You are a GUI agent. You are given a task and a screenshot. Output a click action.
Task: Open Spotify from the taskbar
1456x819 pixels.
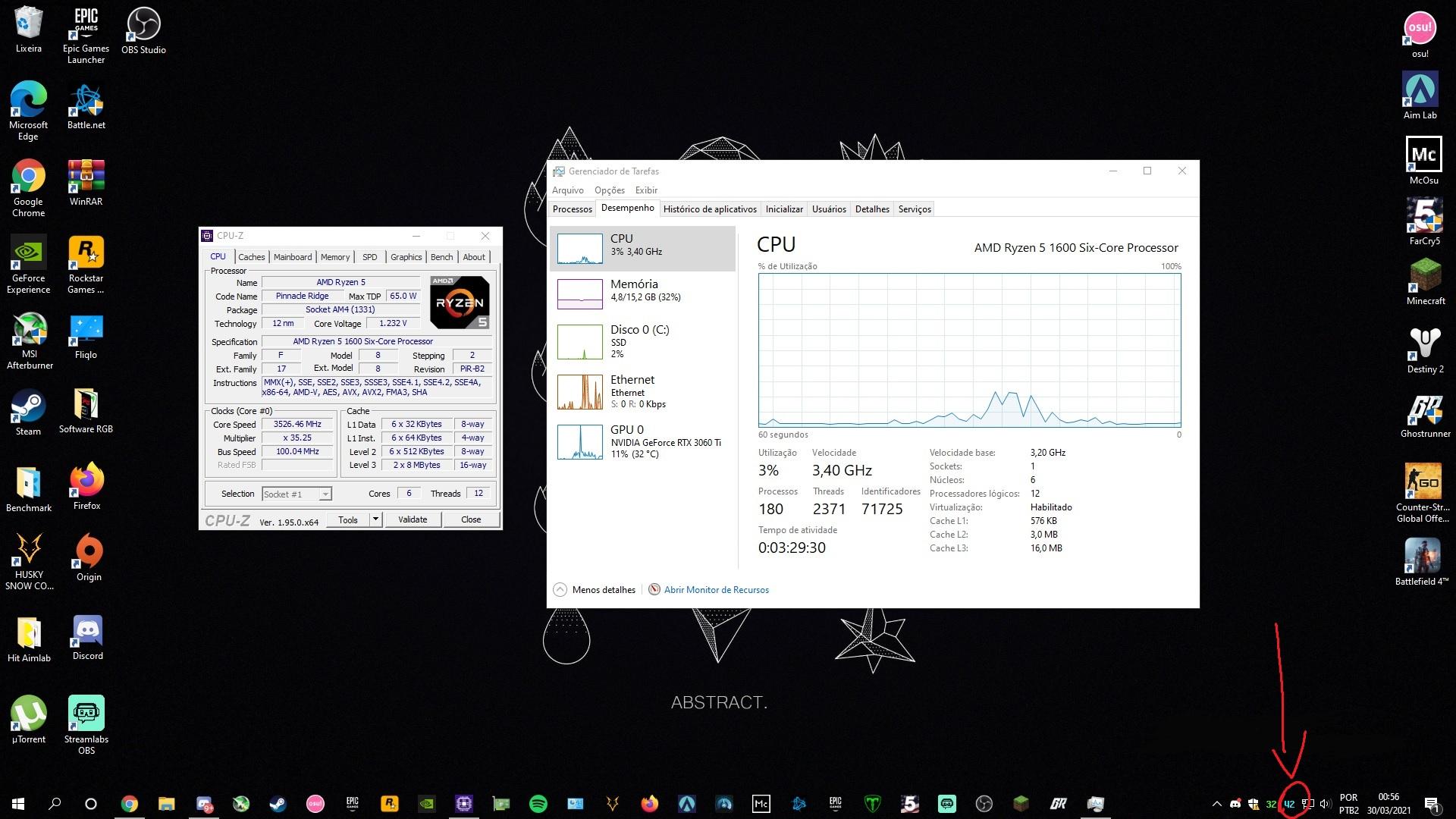pos(538,803)
